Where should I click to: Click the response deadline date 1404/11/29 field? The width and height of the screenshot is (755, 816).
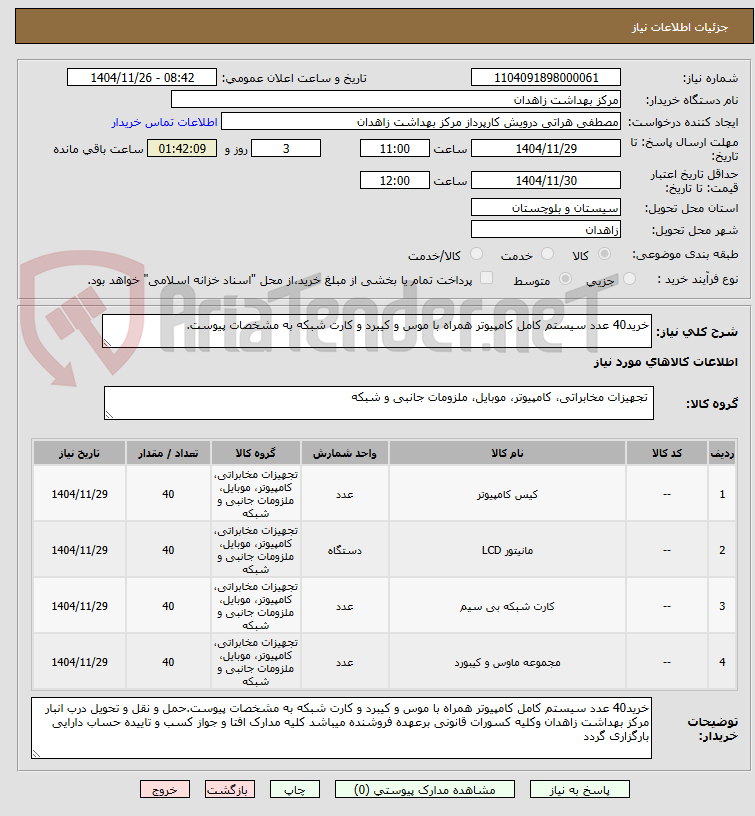[x=545, y=148]
